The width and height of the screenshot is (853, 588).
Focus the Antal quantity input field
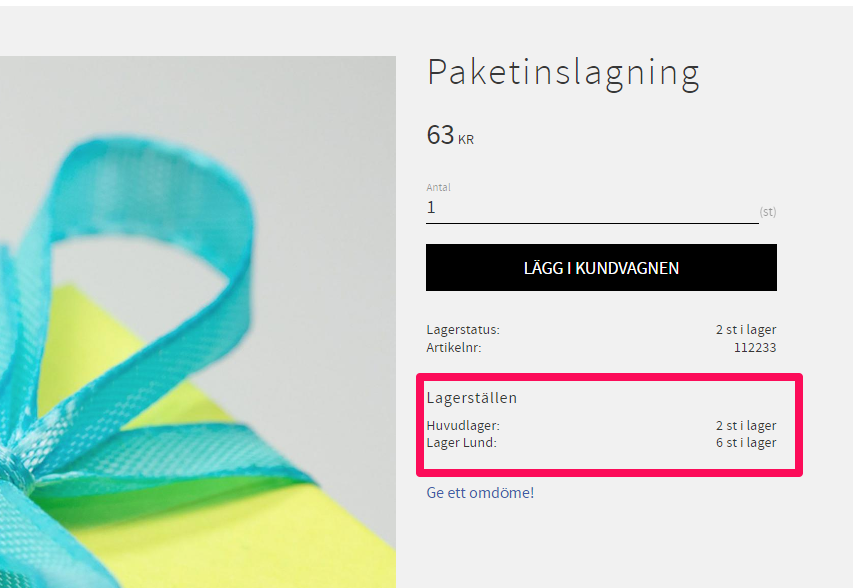[x=592, y=208]
